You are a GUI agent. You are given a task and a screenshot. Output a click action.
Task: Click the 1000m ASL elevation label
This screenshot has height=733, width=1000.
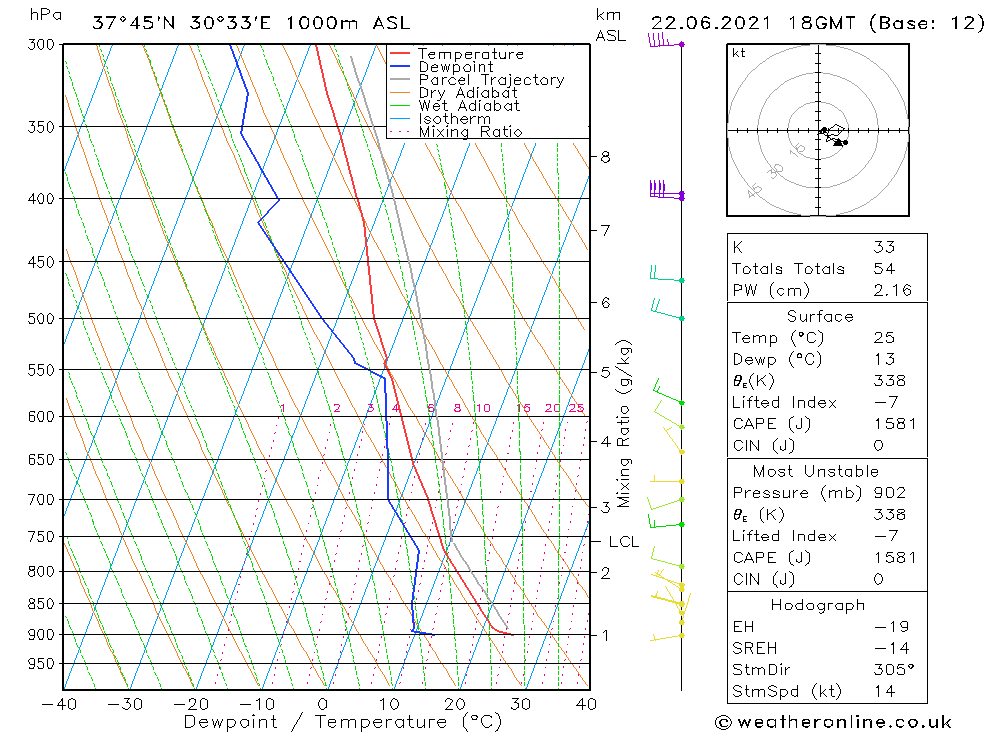pos(348,24)
